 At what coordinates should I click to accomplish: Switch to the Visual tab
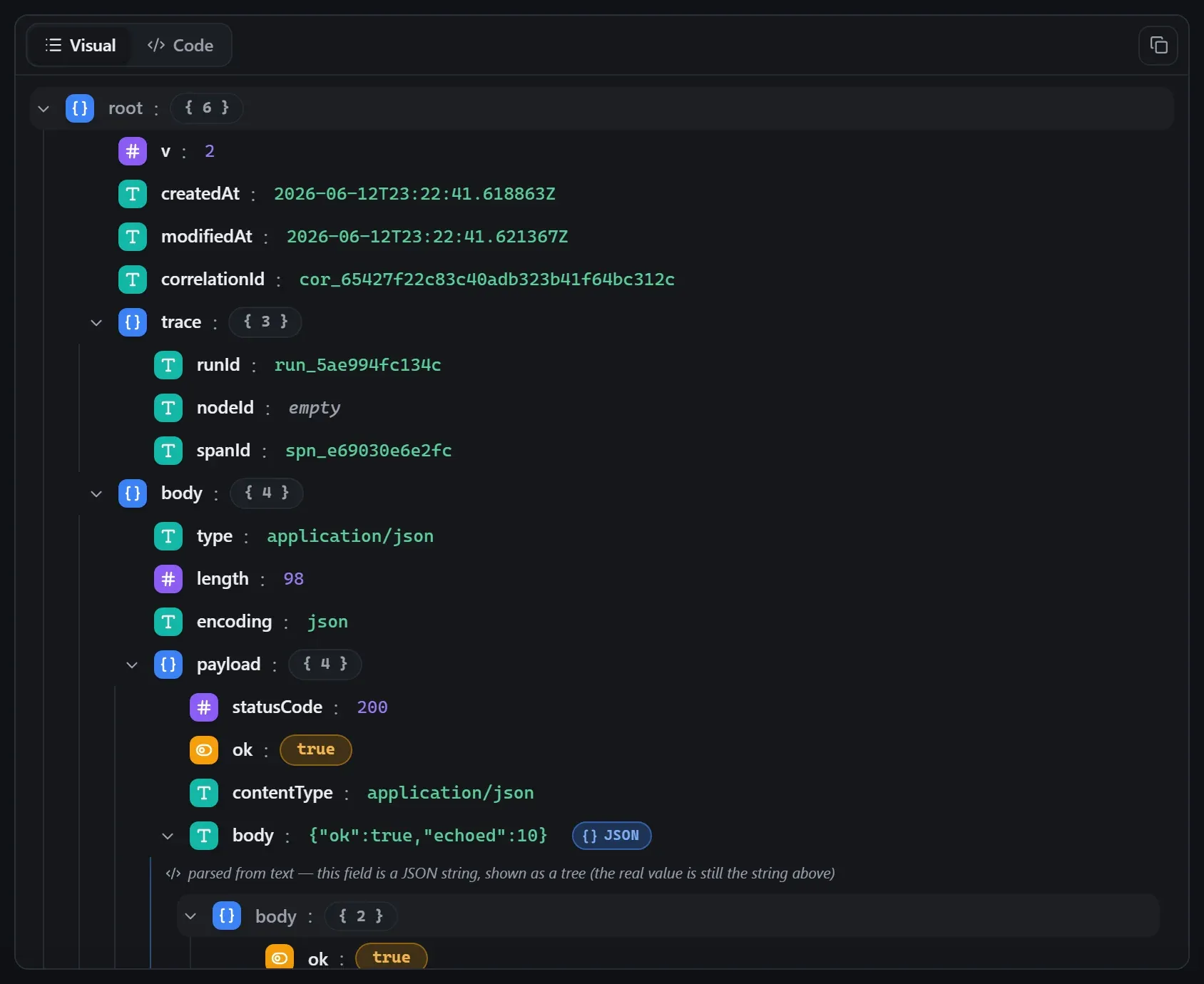click(80, 46)
